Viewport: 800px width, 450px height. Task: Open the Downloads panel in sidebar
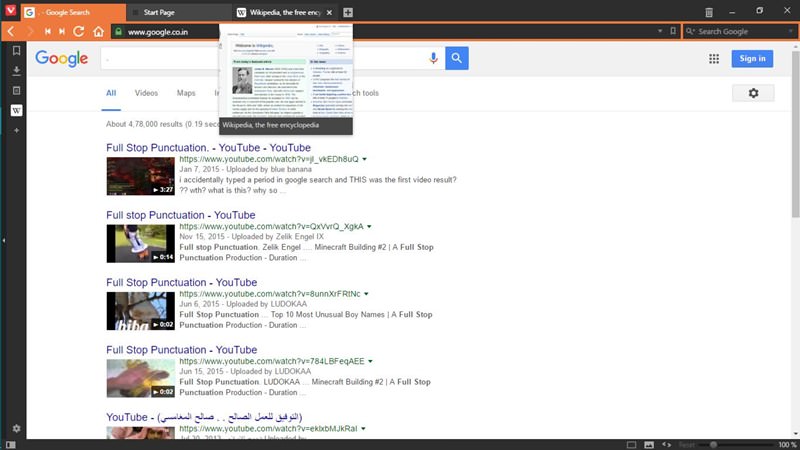pyautogui.click(x=16, y=70)
